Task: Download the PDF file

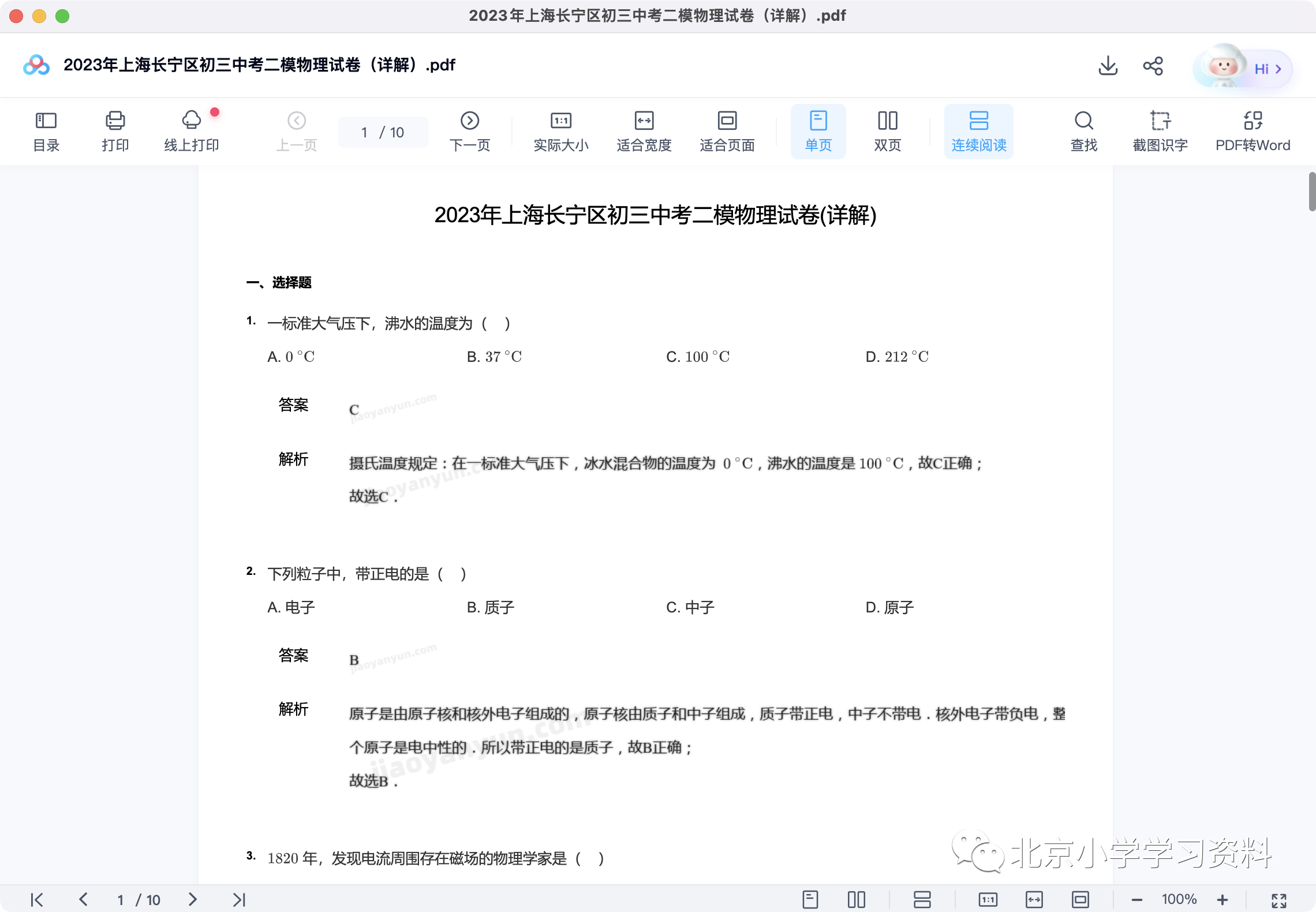Action: [x=1108, y=66]
